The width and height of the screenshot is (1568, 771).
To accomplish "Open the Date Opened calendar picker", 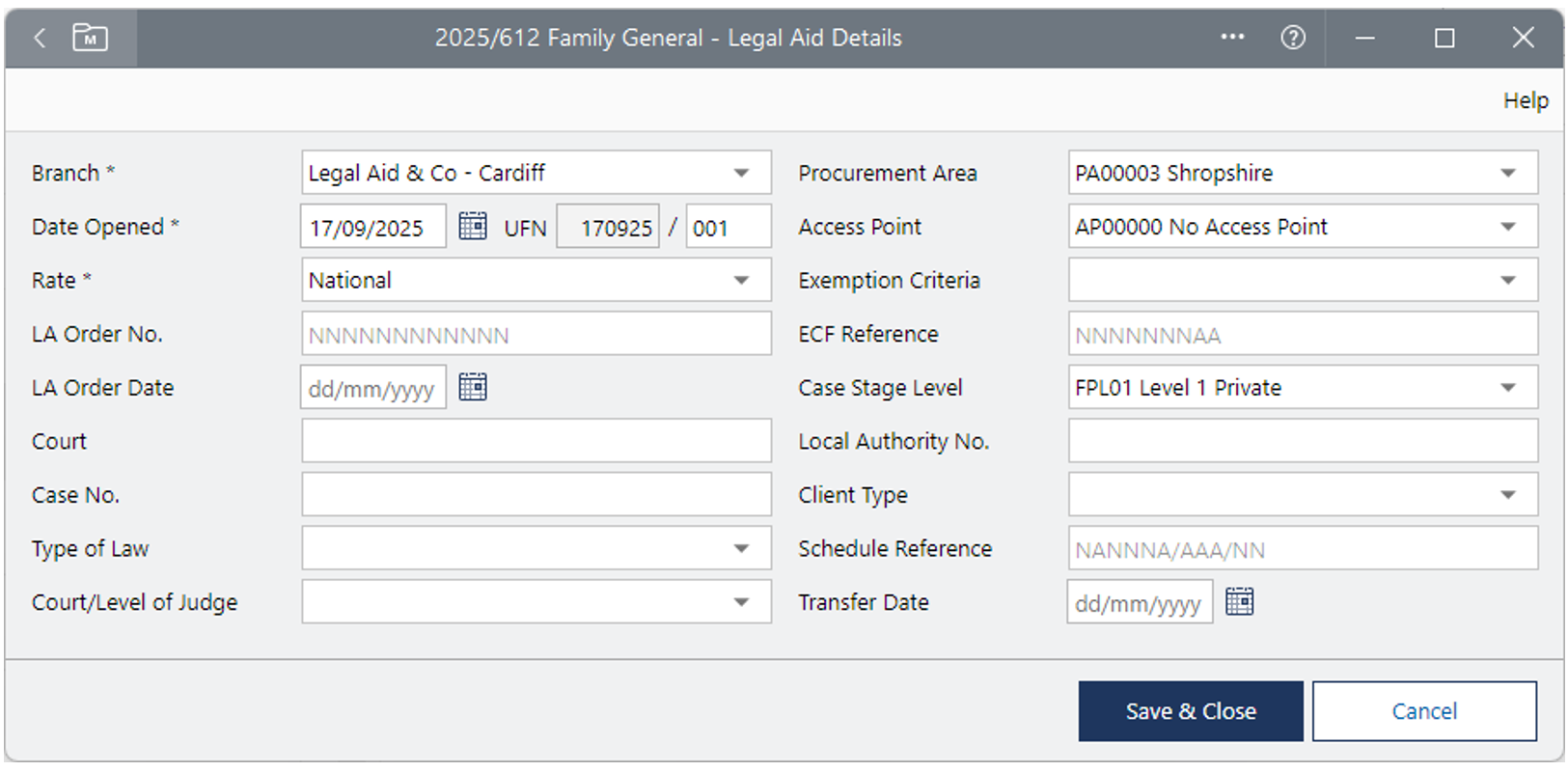I will [472, 226].
